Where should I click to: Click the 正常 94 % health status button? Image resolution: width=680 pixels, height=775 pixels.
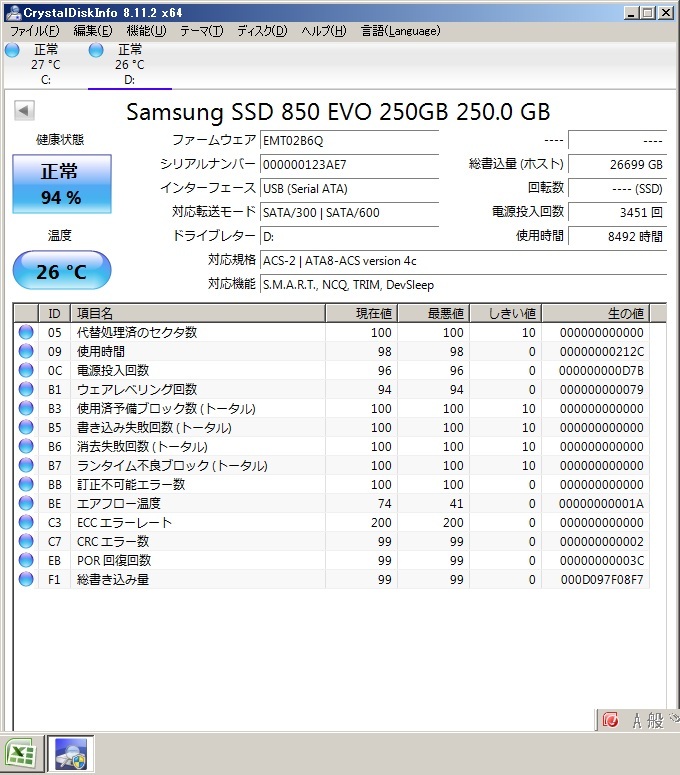pos(62,184)
